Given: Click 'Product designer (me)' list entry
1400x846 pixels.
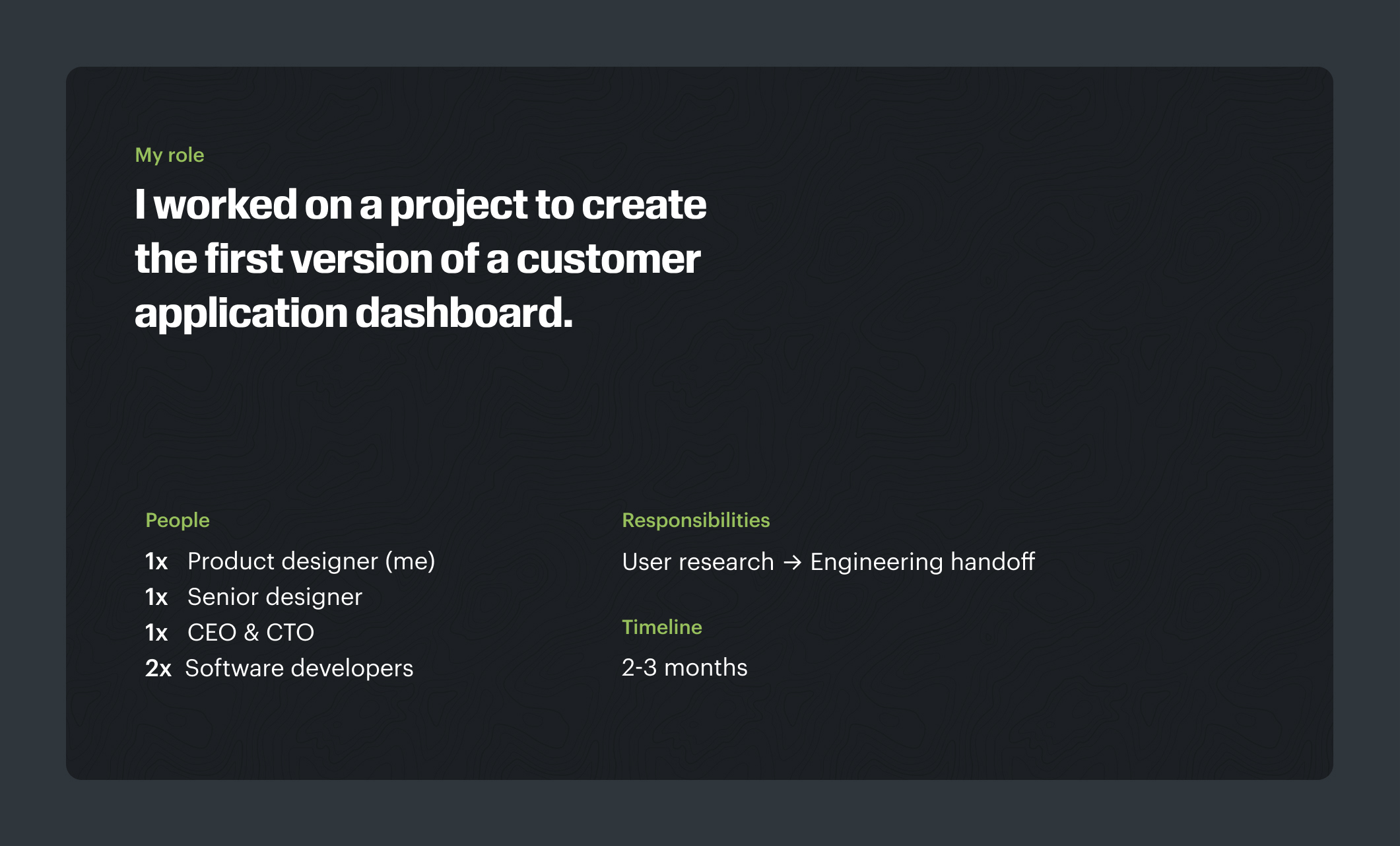Looking at the screenshot, I should click(x=311, y=561).
